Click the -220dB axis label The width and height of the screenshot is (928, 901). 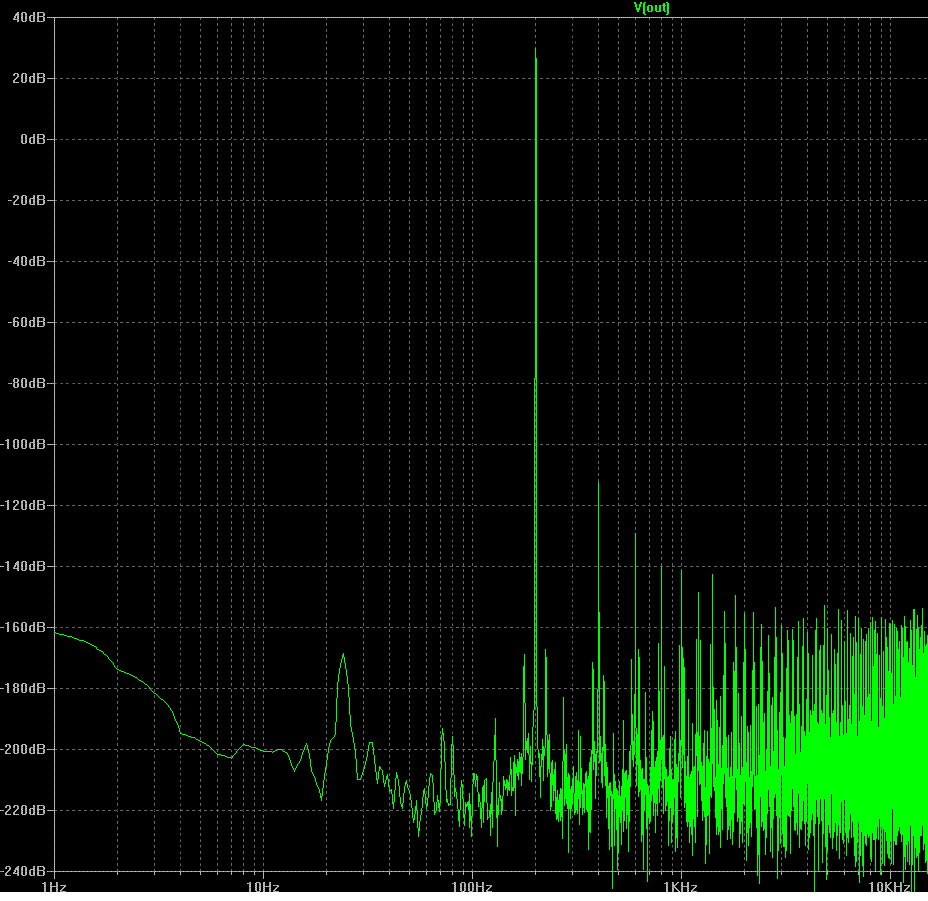(23, 810)
